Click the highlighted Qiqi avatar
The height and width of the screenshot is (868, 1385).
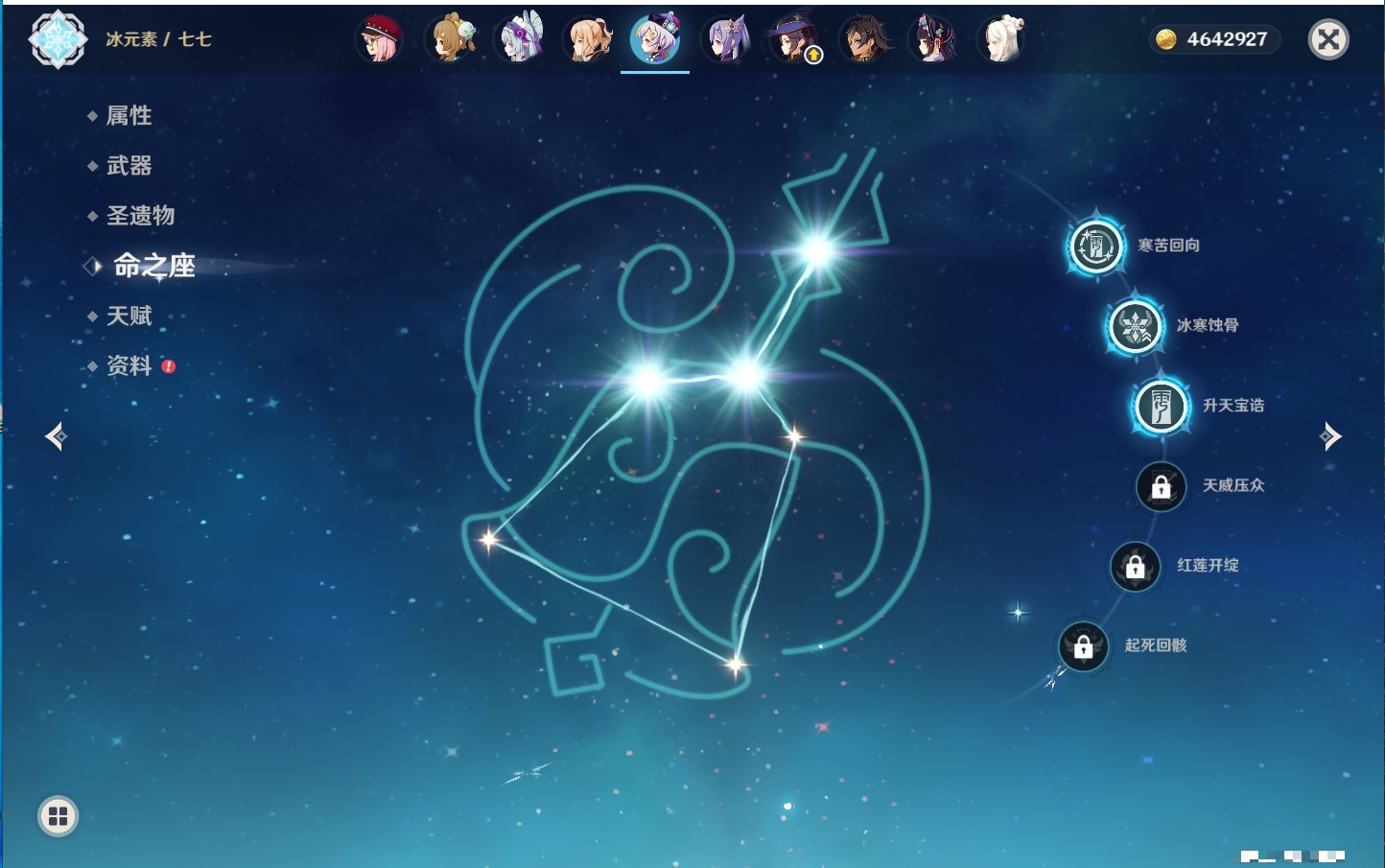(x=655, y=39)
